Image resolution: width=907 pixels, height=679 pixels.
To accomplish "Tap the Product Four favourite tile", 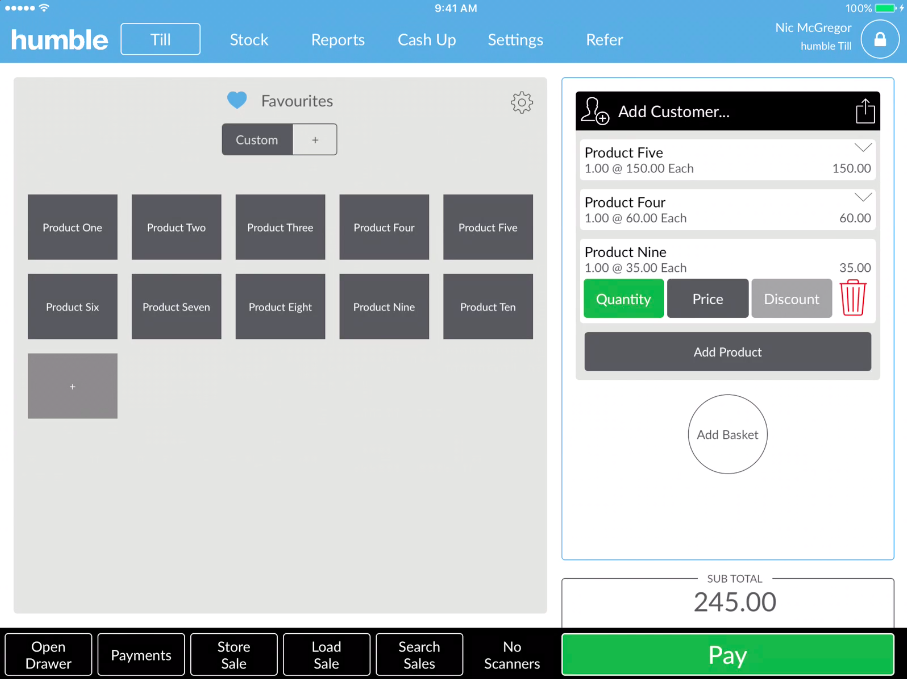I will [x=384, y=227].
